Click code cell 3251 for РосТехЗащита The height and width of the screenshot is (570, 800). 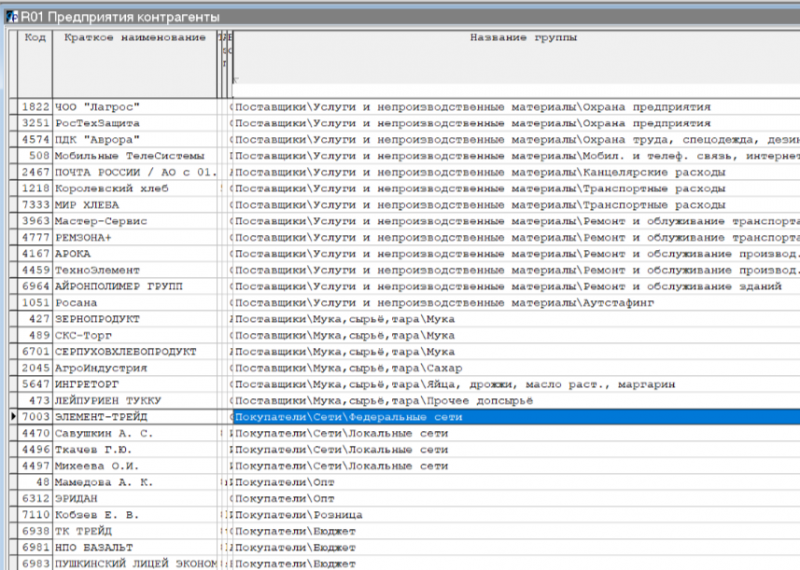[35, 123]
